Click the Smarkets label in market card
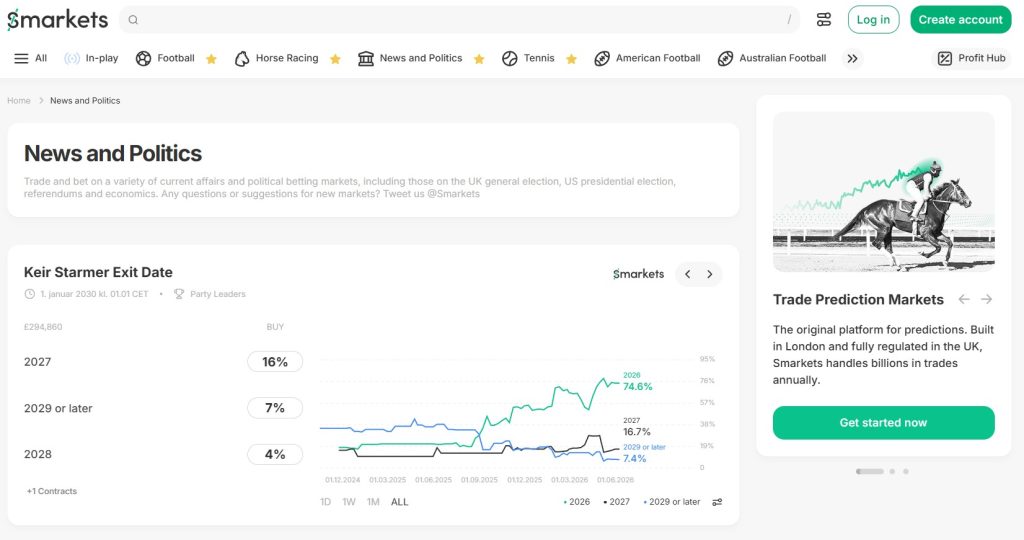The width and height of the screenshot is (1024, 540). click(638, 274)
